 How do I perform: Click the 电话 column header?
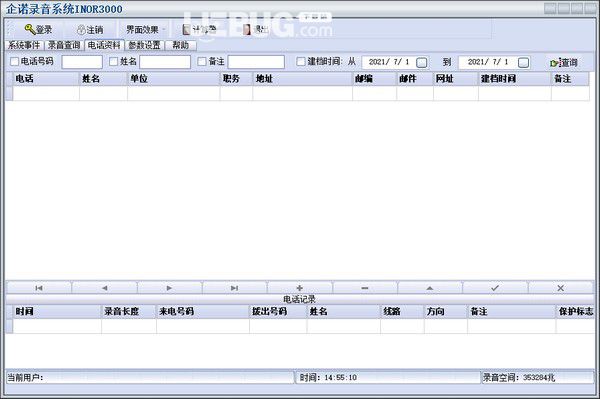click(x=46, y=79)
